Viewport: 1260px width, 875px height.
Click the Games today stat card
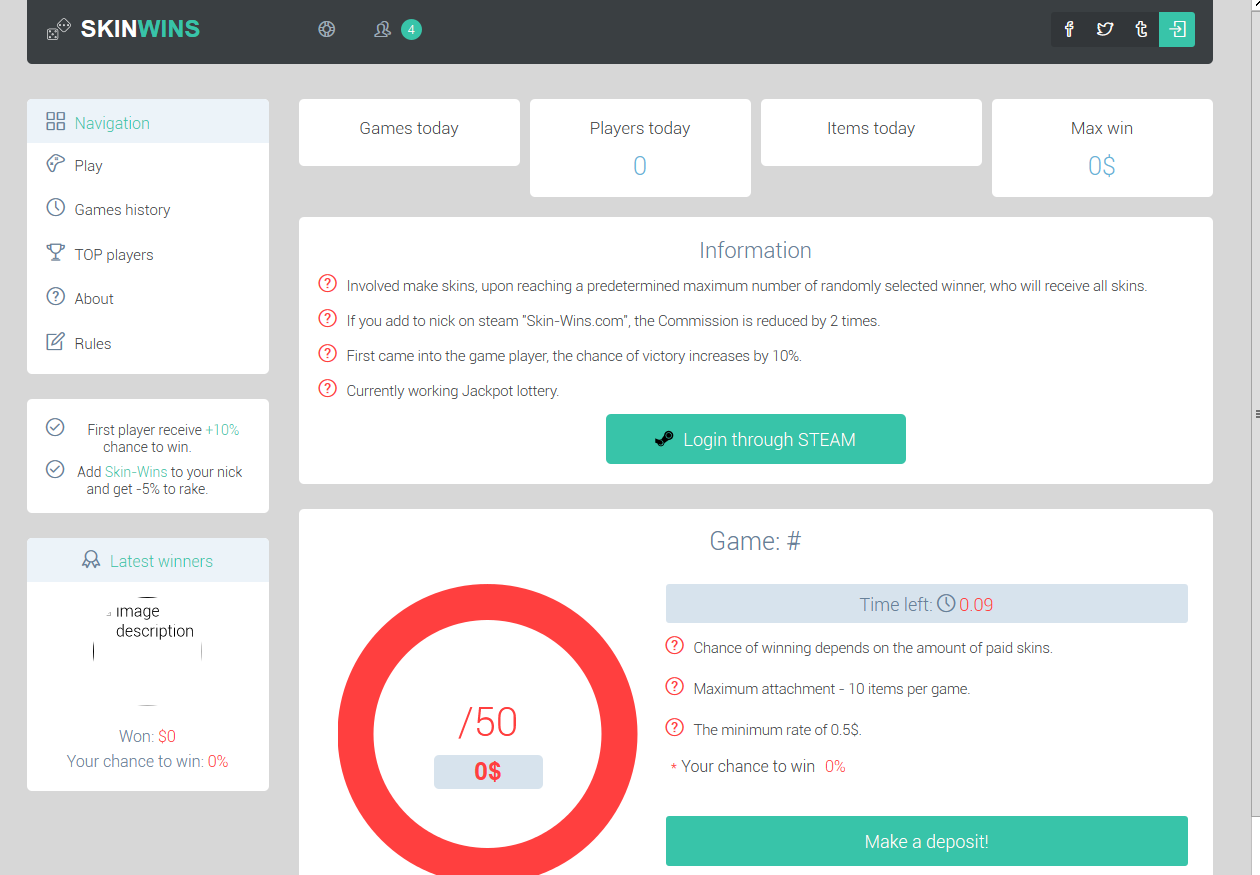pos(409,132)
